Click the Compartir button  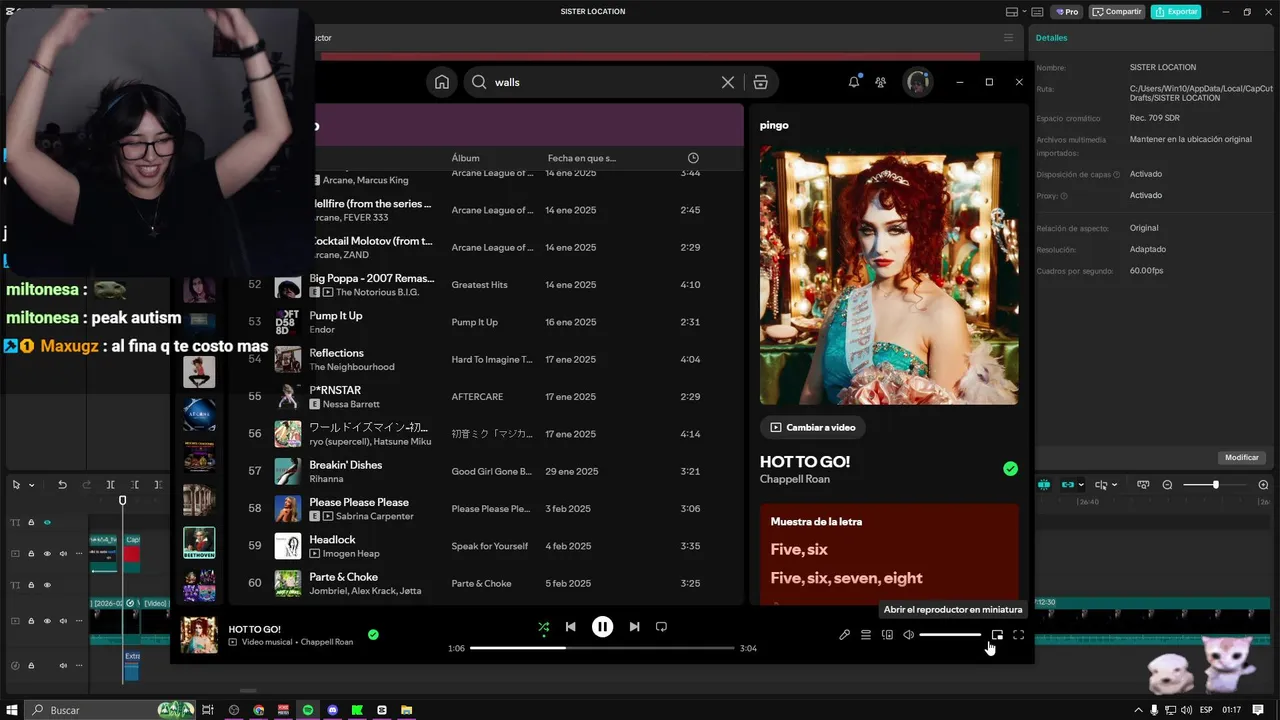1117,12
